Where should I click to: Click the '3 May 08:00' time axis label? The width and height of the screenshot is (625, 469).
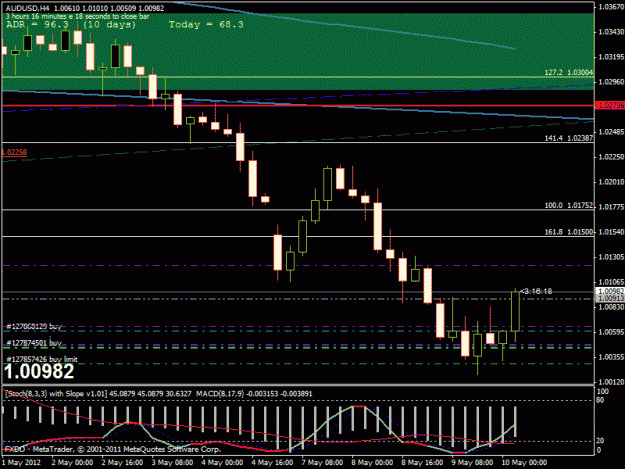(172, 463)
